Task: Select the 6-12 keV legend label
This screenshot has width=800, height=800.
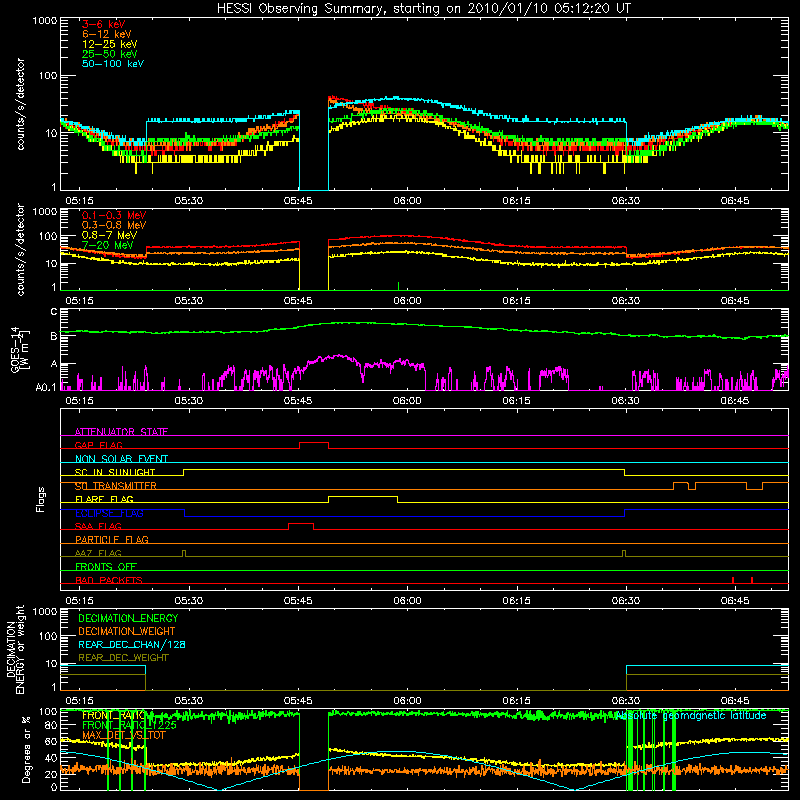Action: pyautogui.click(x=107, y=34)
